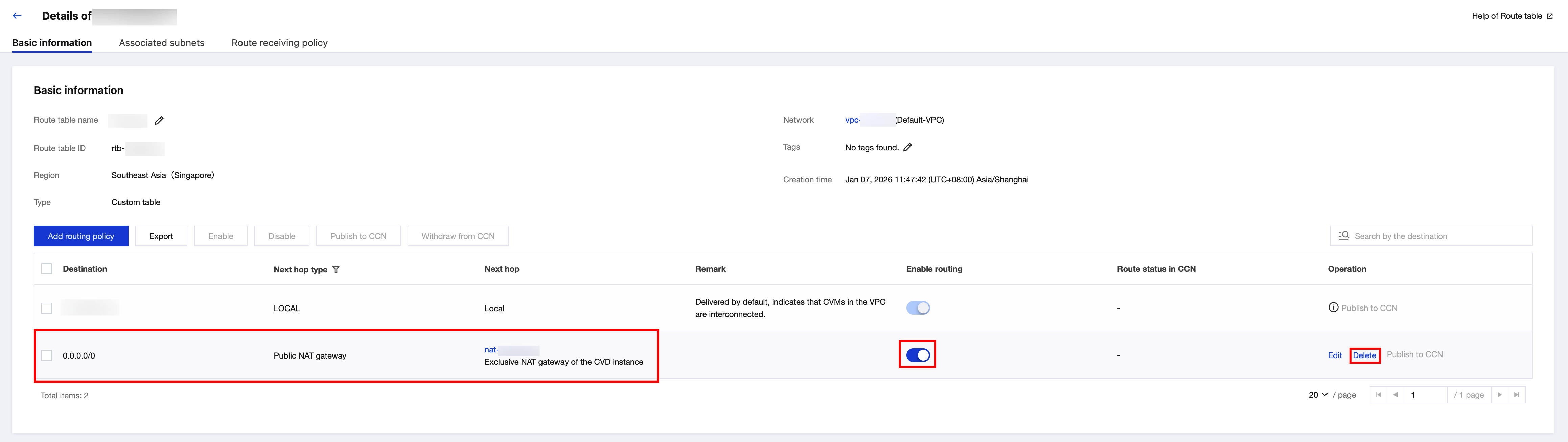Switch to Associated subnets tab
Screen dimensions: 1568x442
[x=161, y=43]
